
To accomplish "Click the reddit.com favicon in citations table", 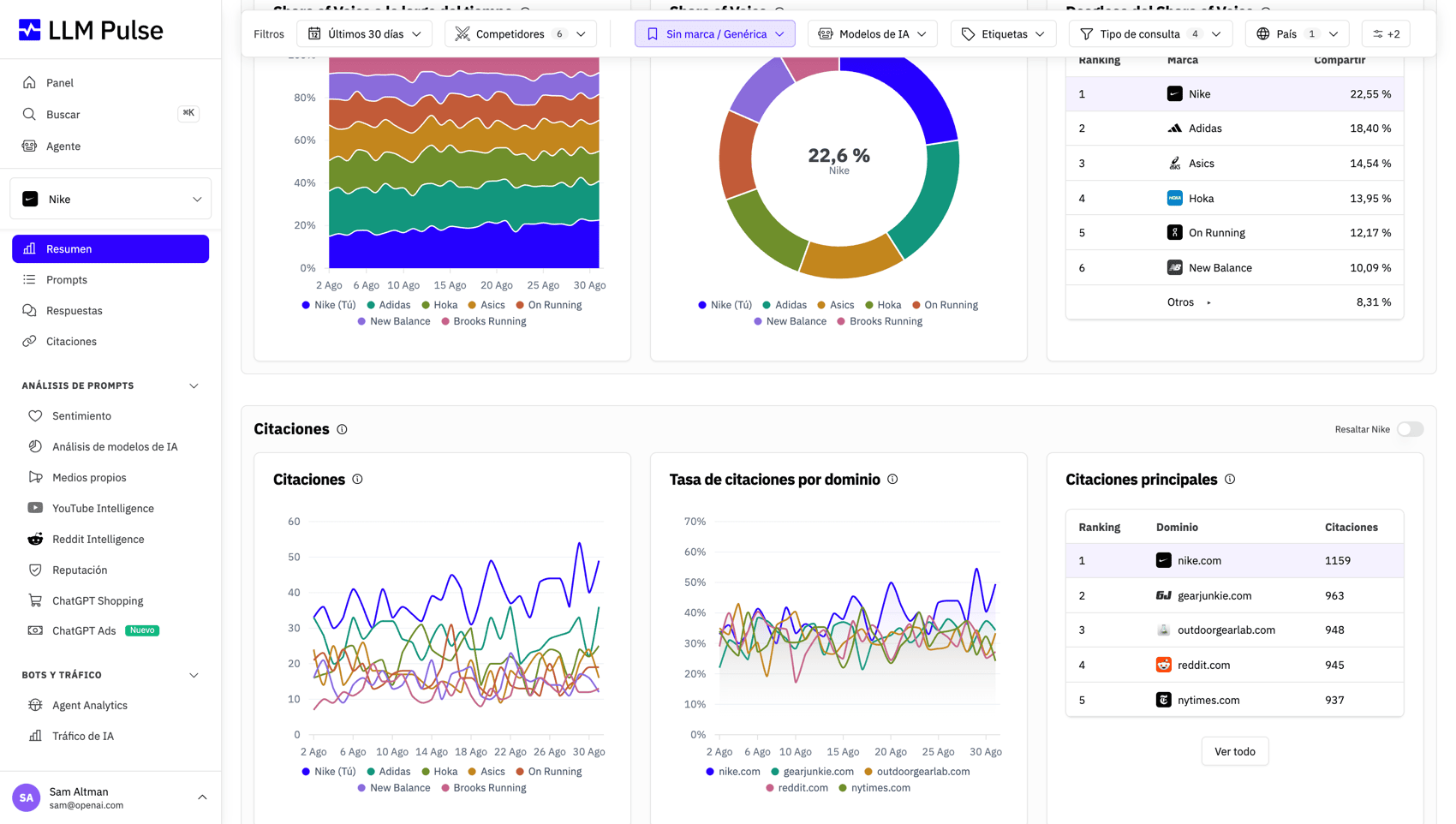I will (x=1163, y=665).
